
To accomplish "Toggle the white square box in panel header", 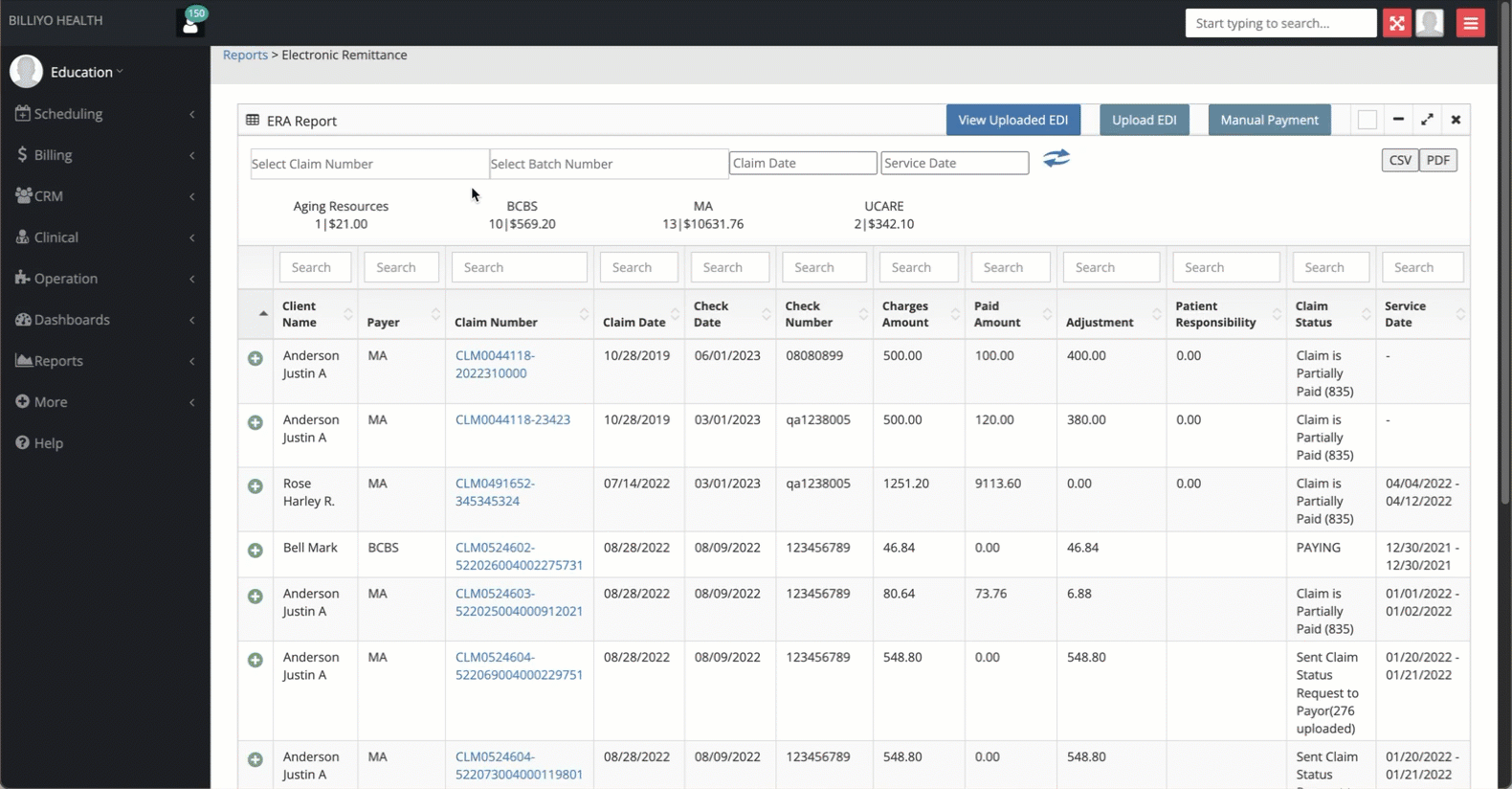I will coord(1367,120).
